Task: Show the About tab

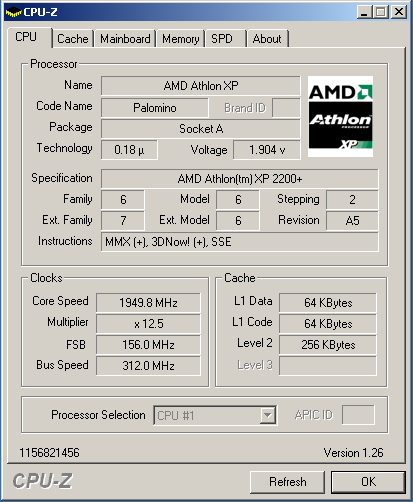Action: (x=267, y=39)
